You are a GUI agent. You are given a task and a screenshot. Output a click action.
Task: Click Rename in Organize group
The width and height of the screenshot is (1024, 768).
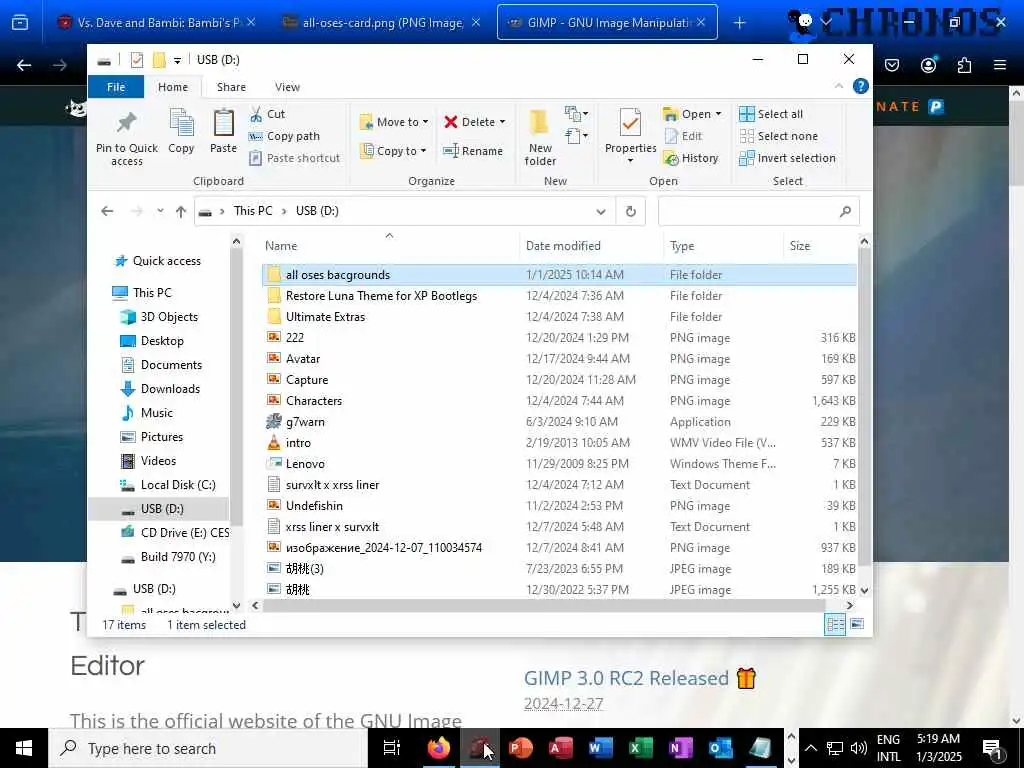click(x=473, y=151)
